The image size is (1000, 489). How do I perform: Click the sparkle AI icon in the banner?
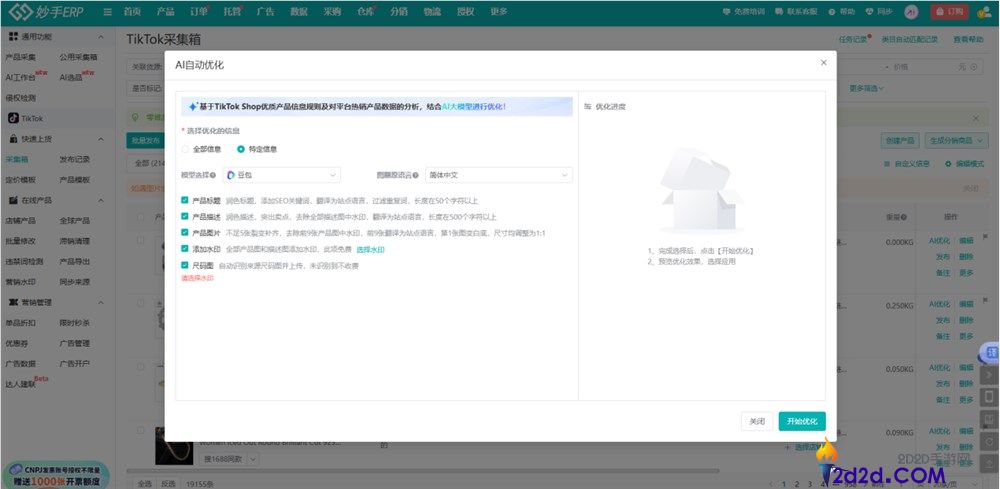pyautogui.click(x=193, y=107)
